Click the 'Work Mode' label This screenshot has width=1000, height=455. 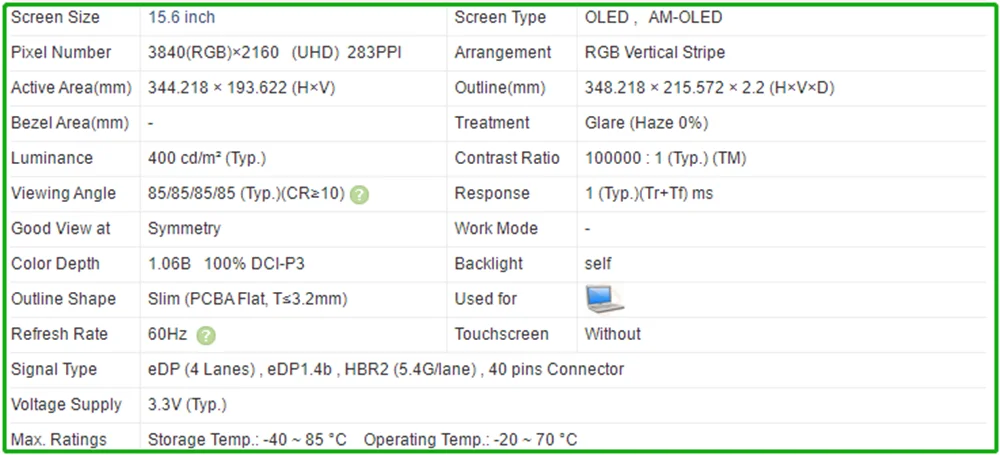tap(496, 228)
